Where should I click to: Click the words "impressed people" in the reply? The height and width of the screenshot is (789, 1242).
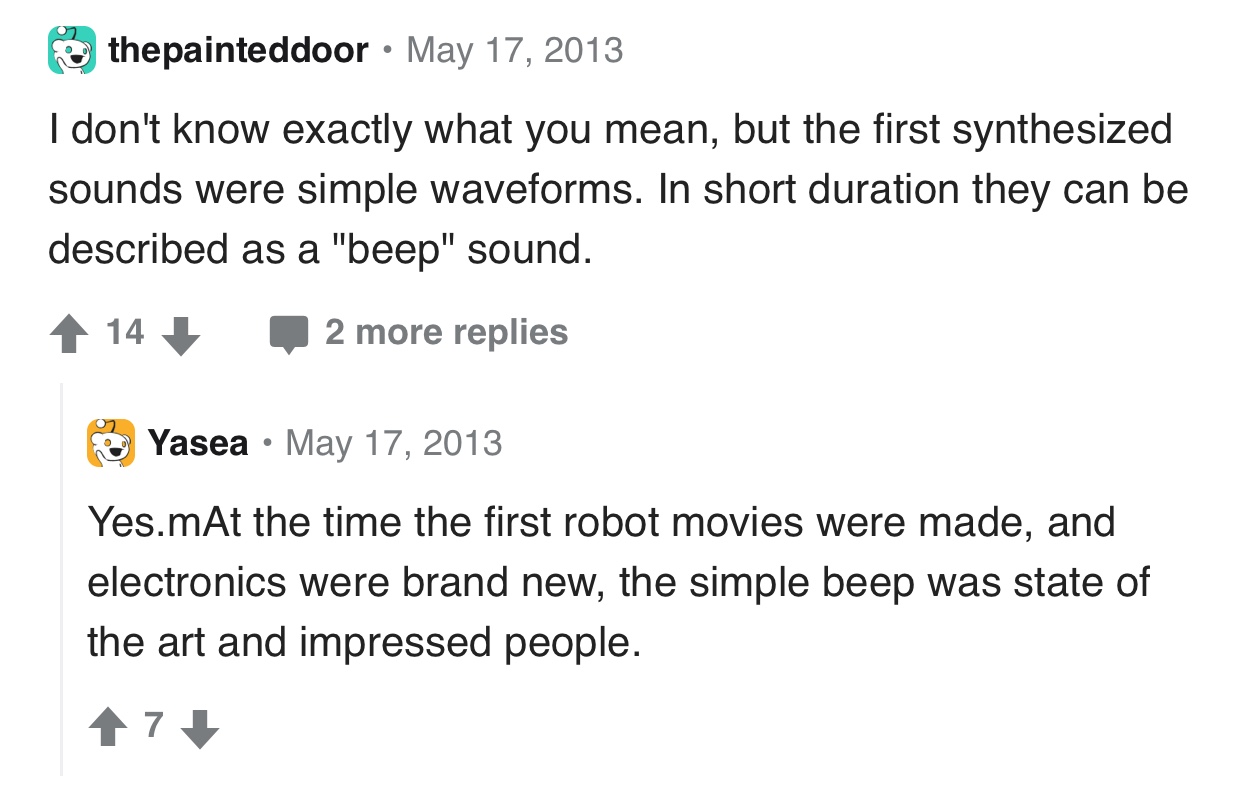(459, 641)
